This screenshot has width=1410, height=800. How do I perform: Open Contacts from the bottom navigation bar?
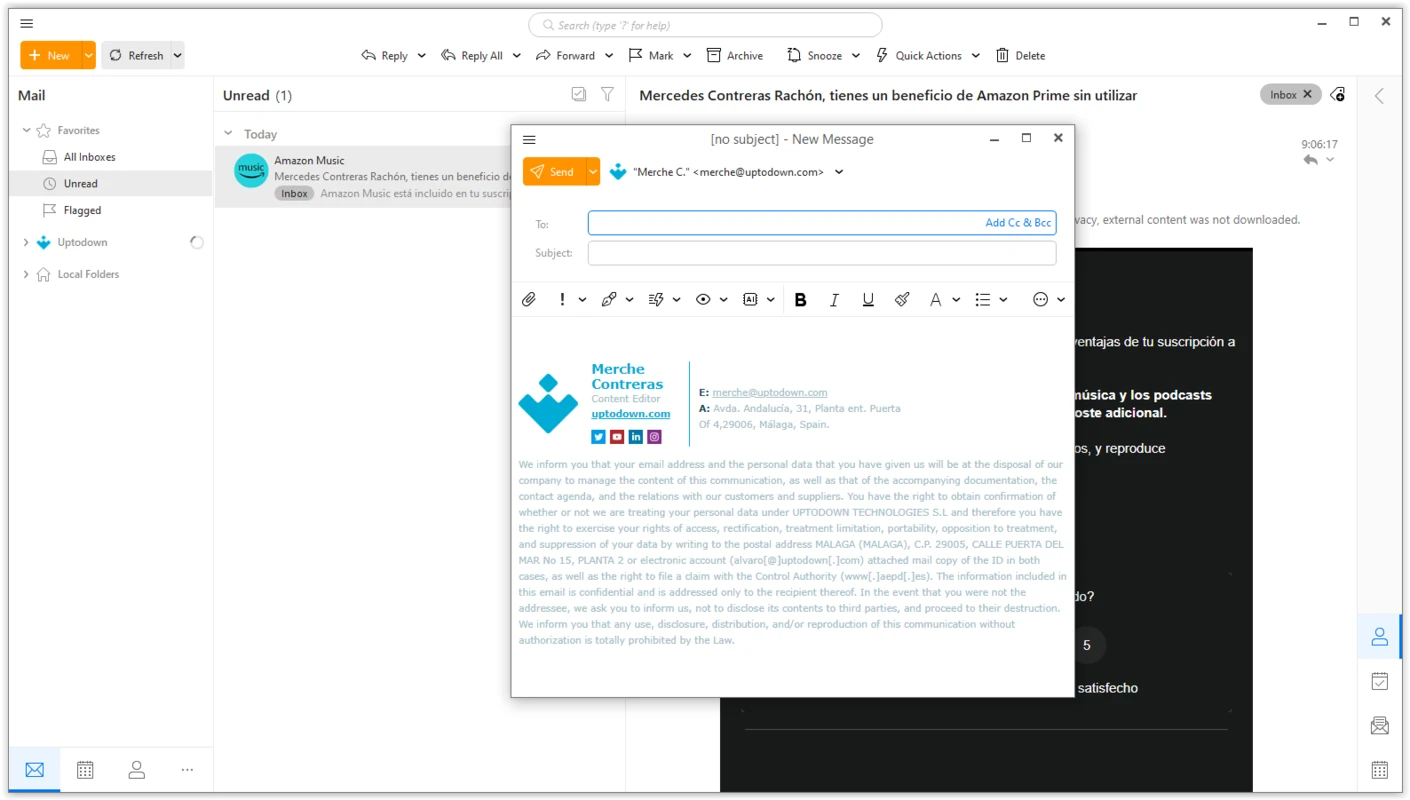[x=136, y=769]
